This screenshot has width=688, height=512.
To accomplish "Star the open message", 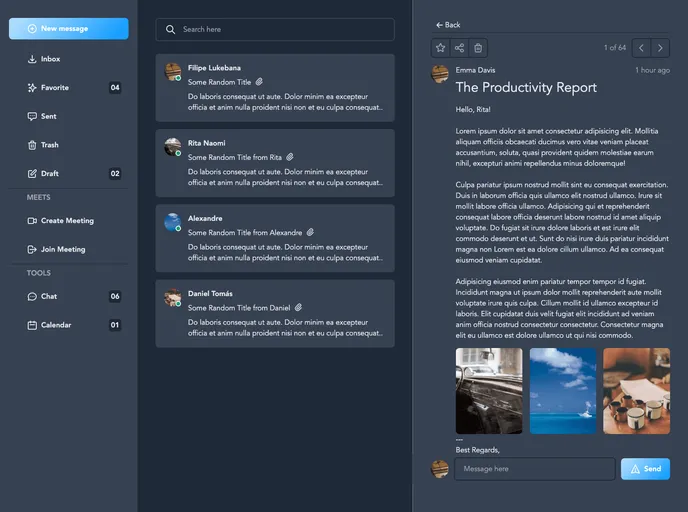I will [x=441, y=48].
